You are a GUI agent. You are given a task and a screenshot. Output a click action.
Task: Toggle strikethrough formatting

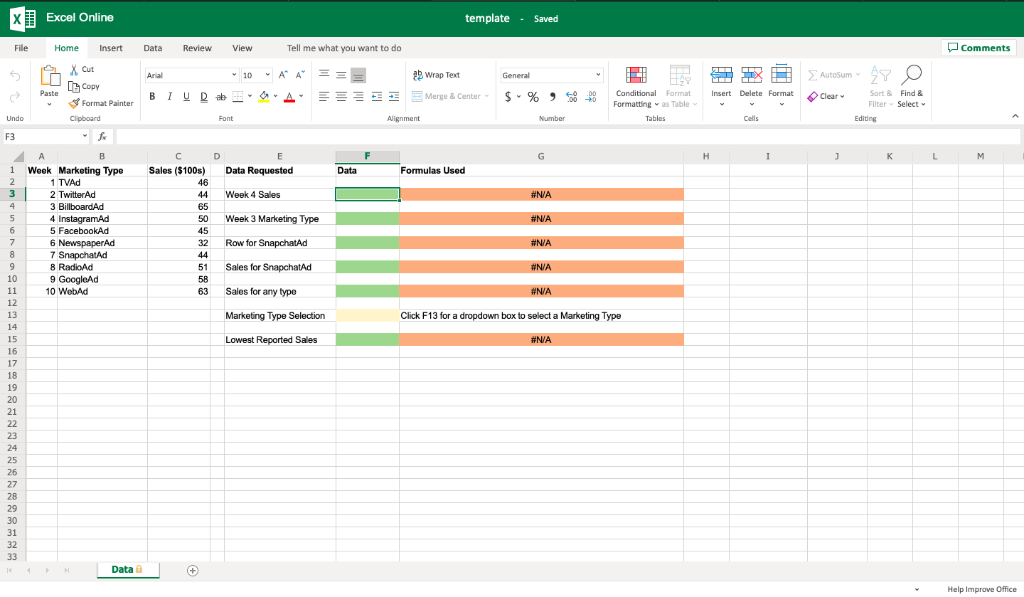pos(221,97)
